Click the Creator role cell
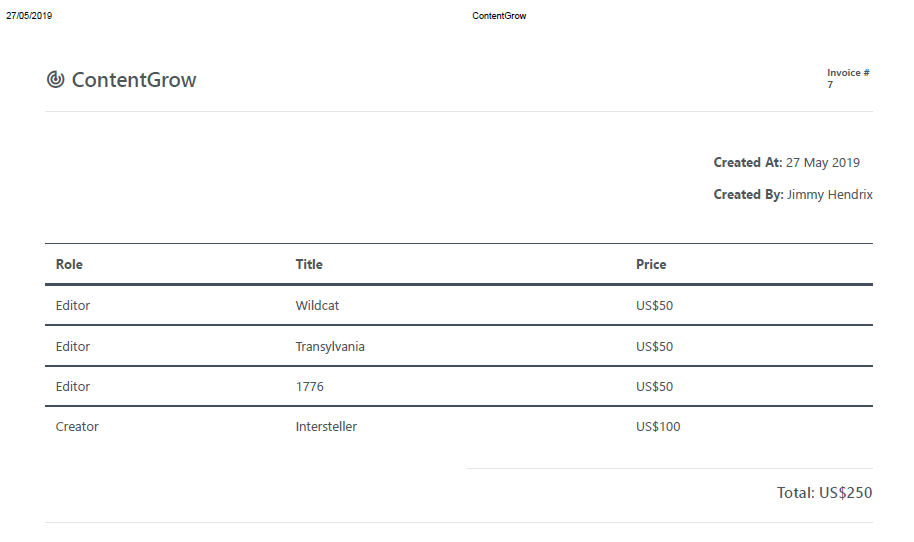 coord(77,427)
